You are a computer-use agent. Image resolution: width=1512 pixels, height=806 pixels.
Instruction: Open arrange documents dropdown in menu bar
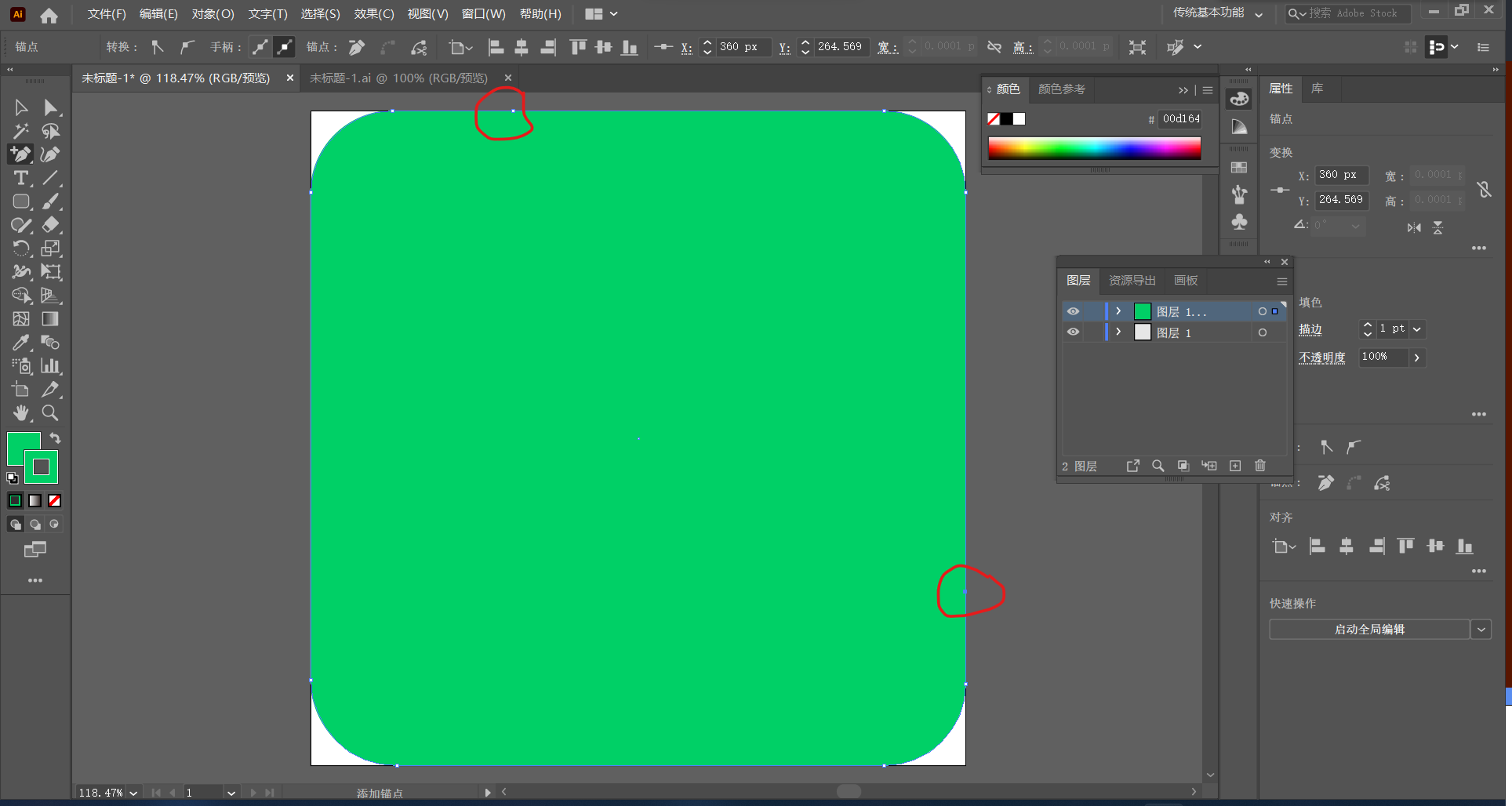point(602,14)
